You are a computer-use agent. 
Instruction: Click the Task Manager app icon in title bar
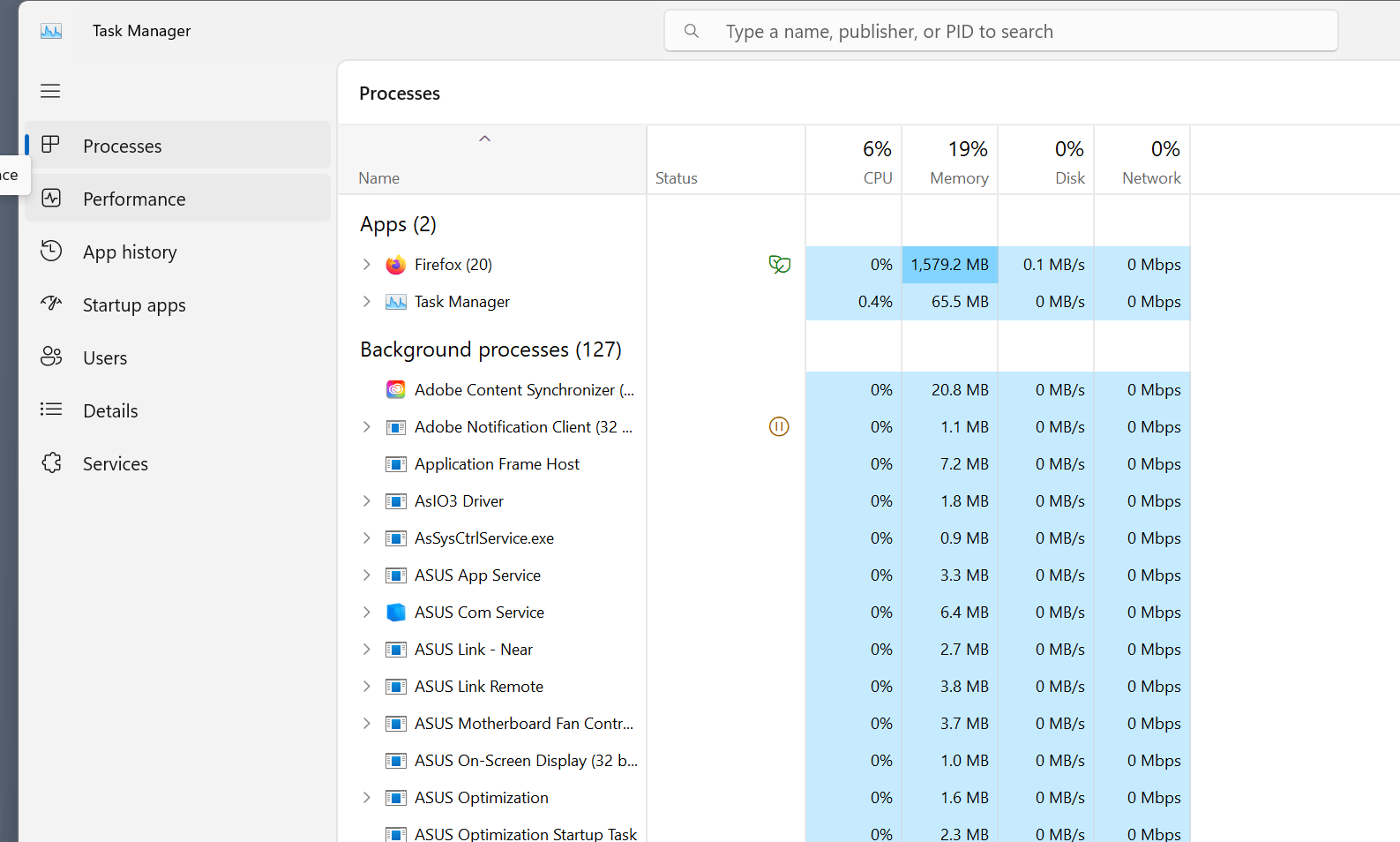click(51, 31)
